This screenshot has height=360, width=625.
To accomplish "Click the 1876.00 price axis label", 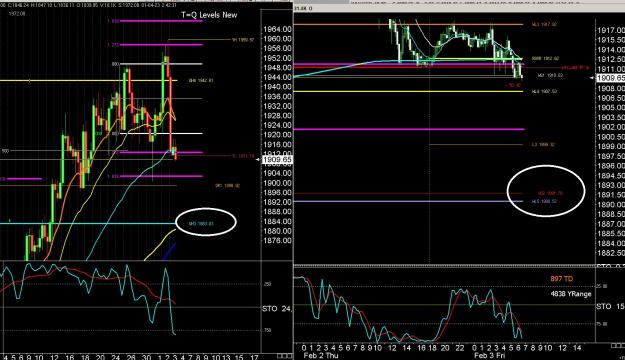I will pyautogui.click(x=277, y=240).
